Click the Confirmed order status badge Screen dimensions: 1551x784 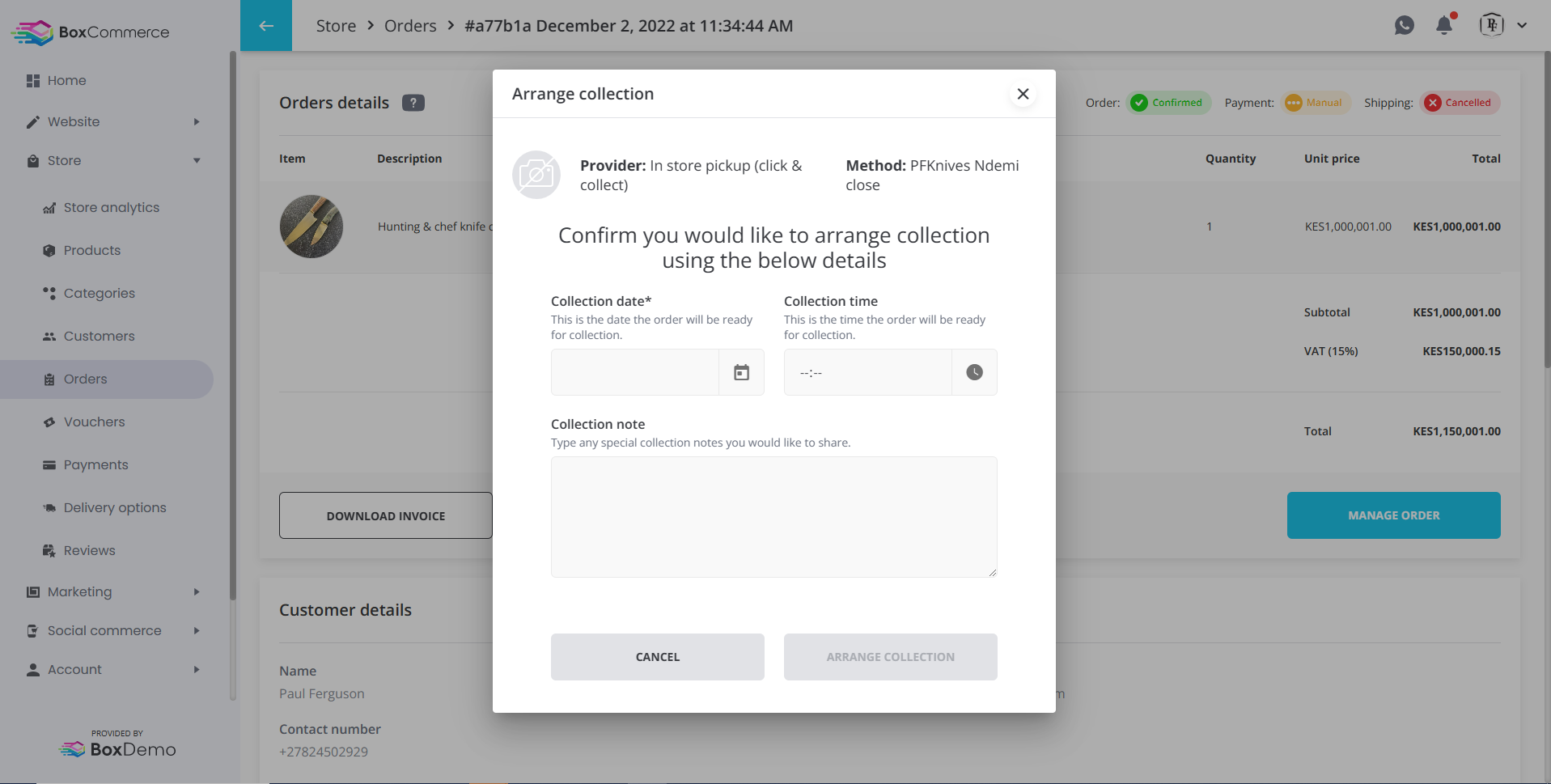click(x=1168, y=103)
